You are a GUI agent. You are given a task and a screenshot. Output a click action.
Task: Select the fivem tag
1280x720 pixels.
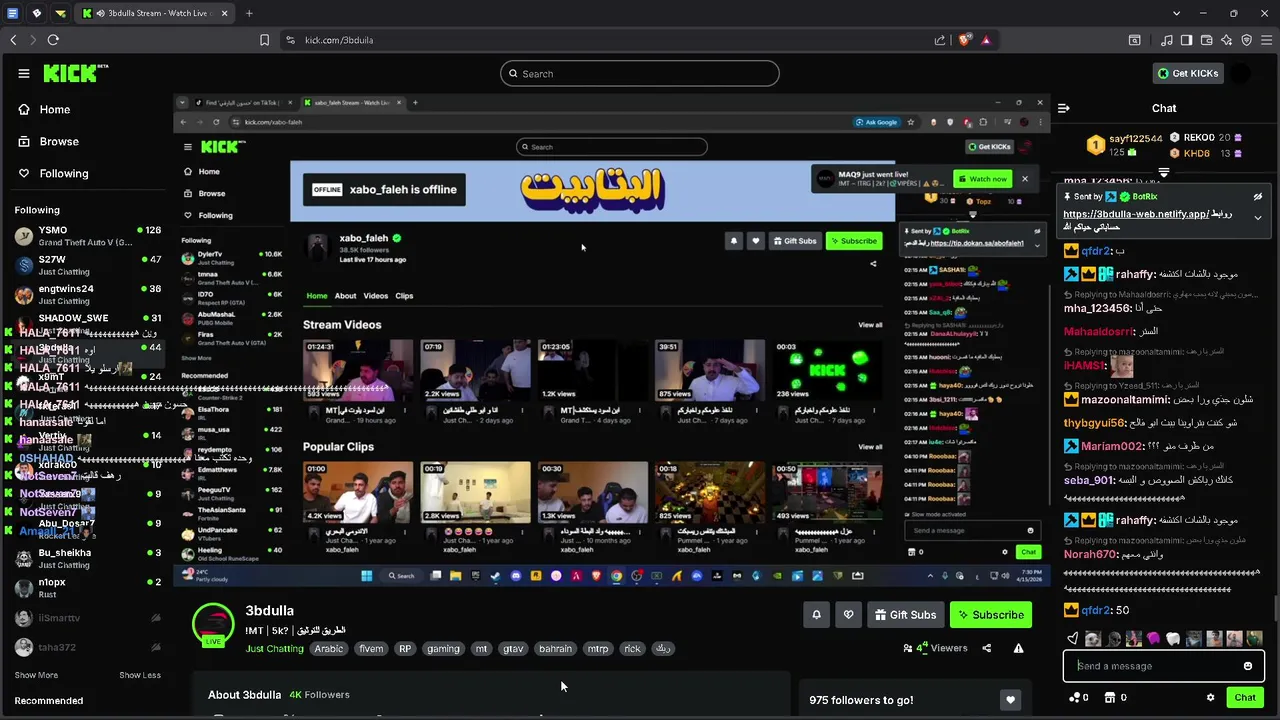[371, 649]
